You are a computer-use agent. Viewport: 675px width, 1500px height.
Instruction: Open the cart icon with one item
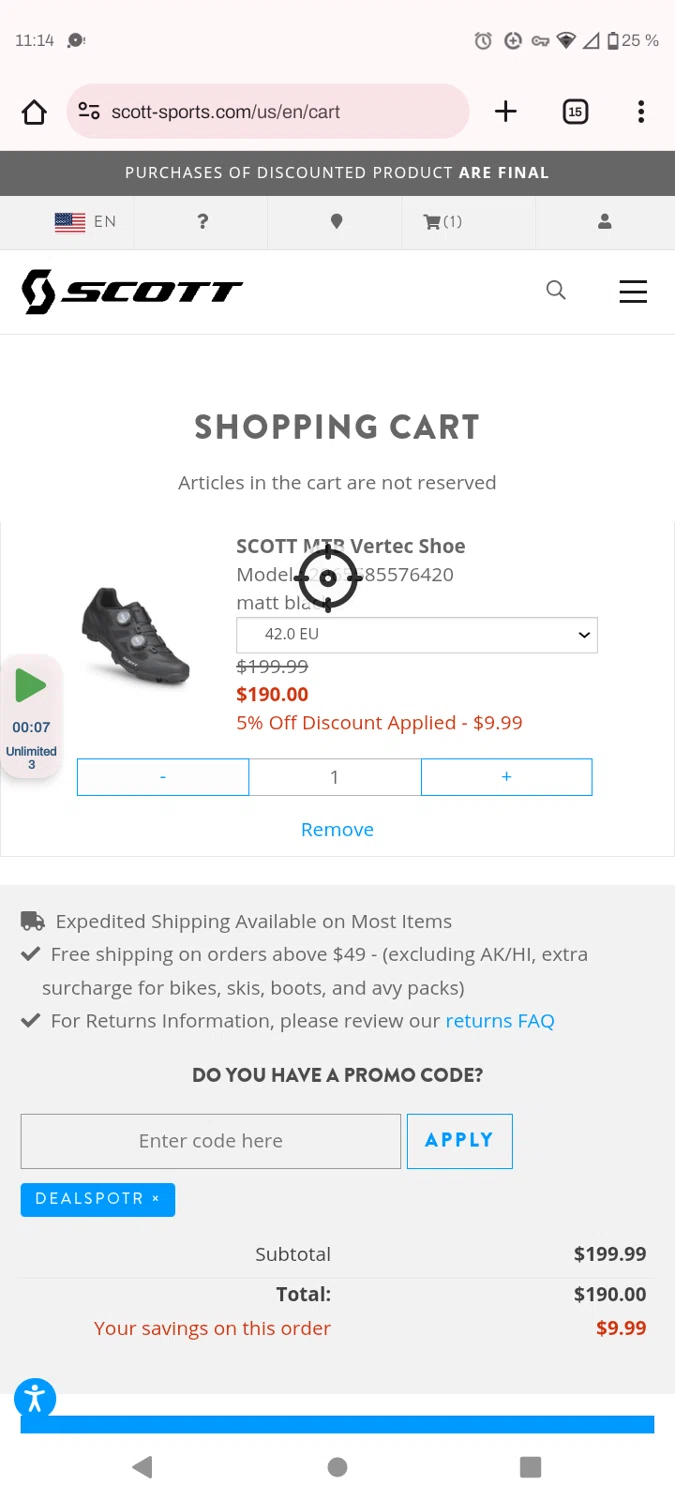coord(442,222)
